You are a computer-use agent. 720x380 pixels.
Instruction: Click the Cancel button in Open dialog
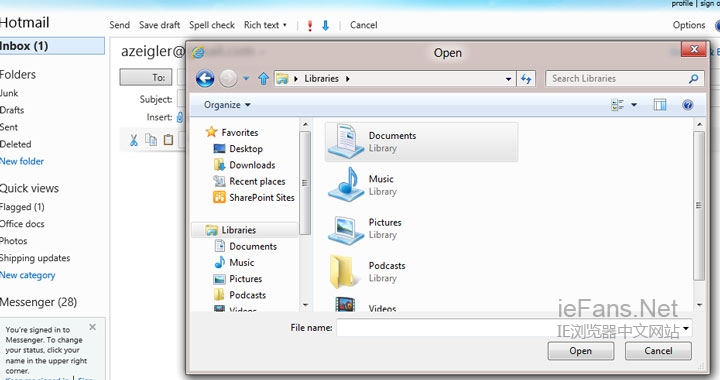click(x=658, y=351)
